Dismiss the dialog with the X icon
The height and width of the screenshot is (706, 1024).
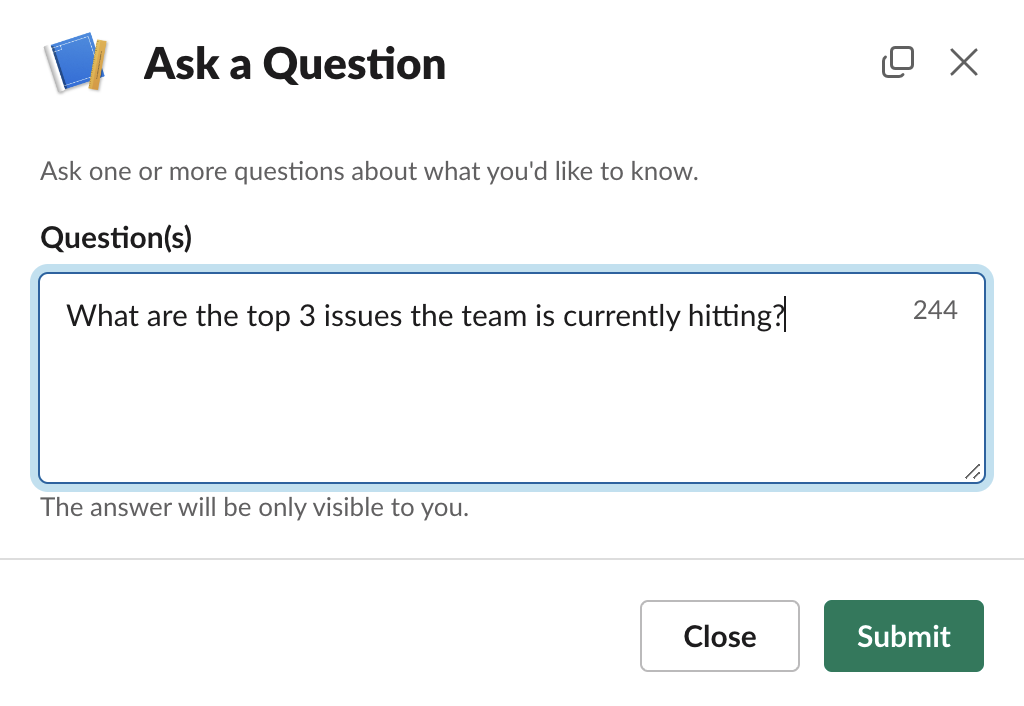click(x=963, y=63)
